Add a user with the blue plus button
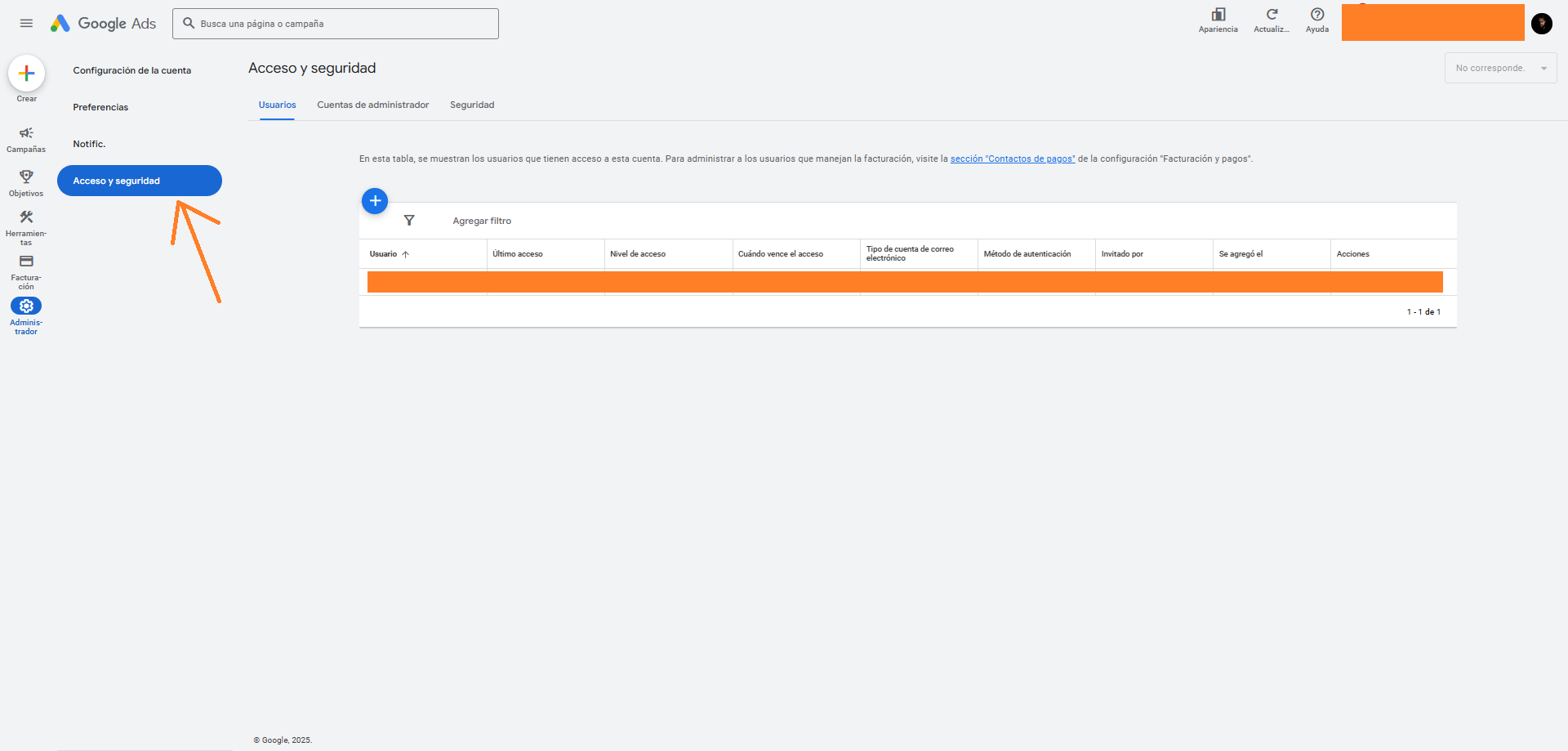The width and height of the screenshot is (1568, 751). coord(375,200)
